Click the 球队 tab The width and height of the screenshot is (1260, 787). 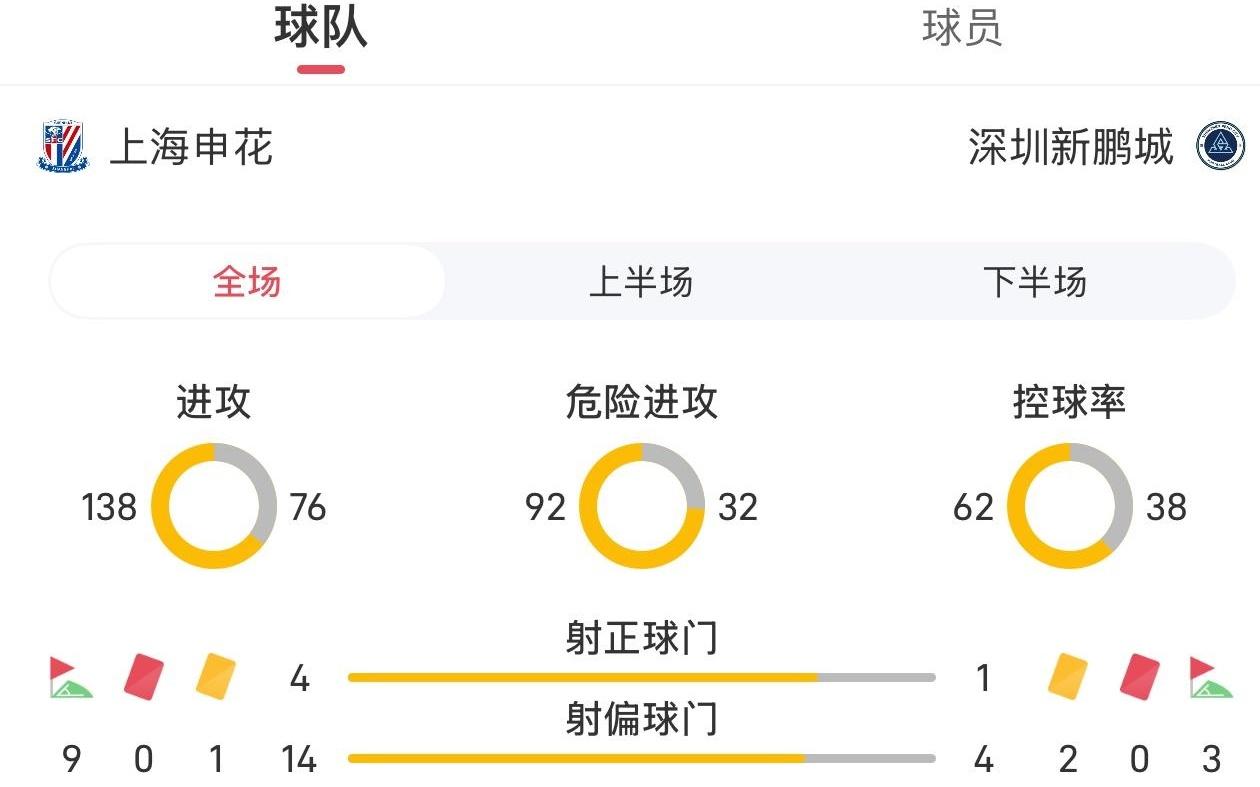click(x=316, y=30)
